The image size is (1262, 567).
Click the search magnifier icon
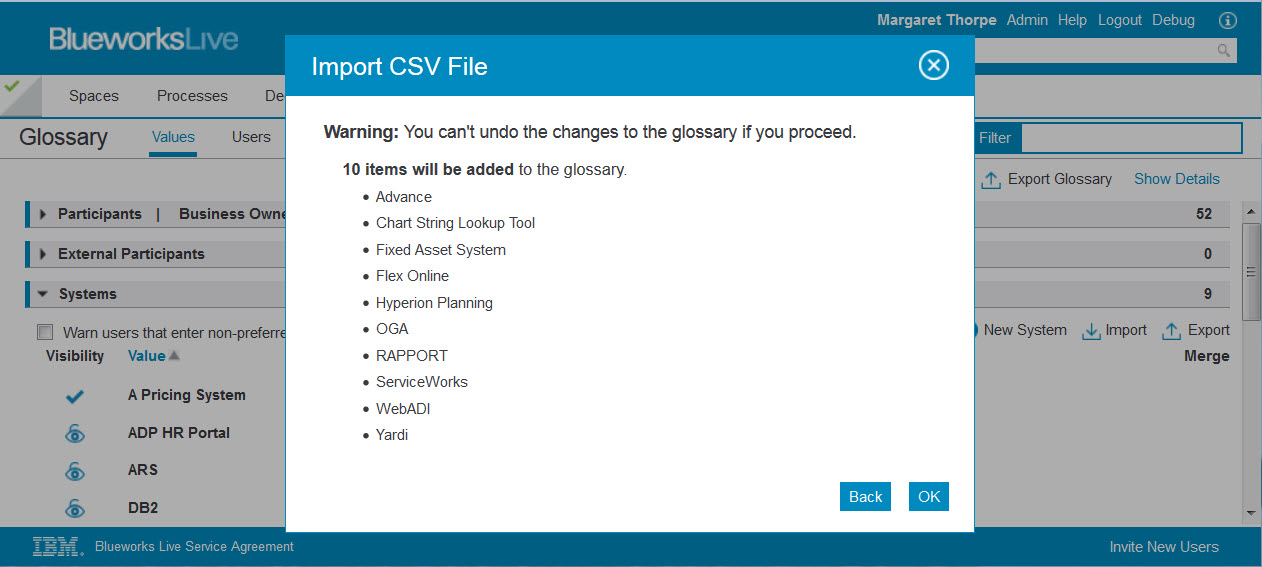point(1223,50)
